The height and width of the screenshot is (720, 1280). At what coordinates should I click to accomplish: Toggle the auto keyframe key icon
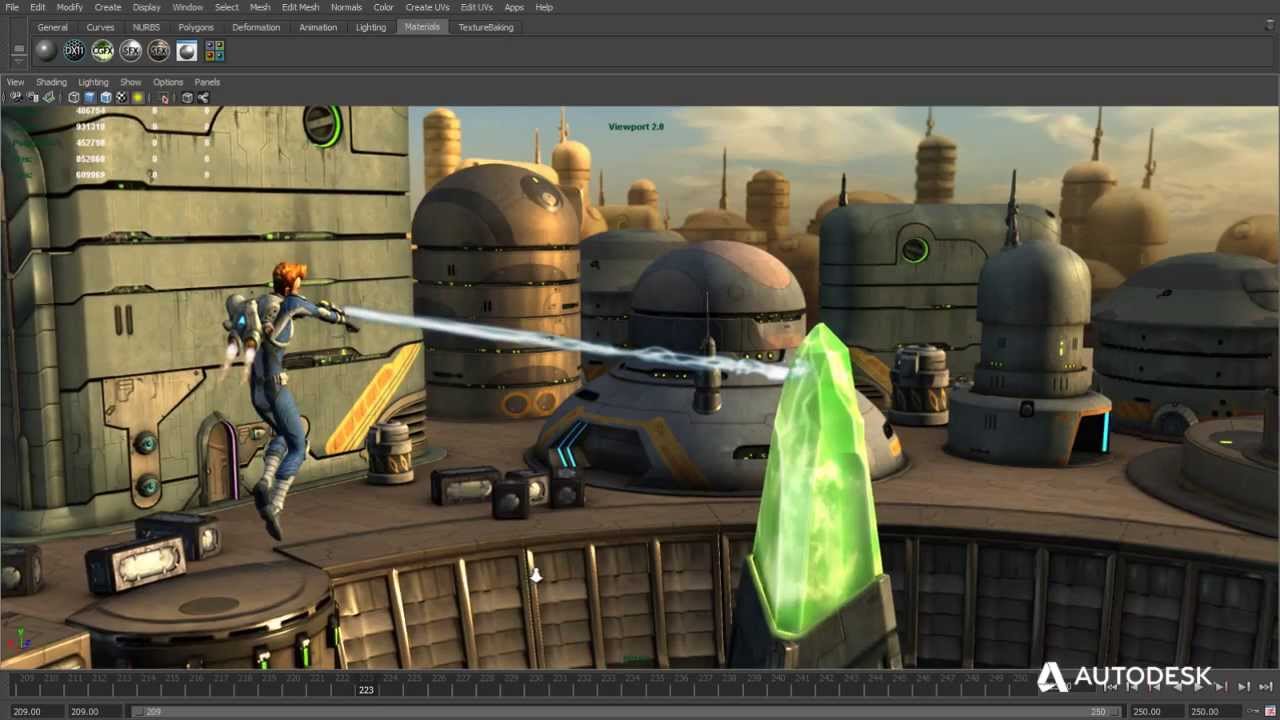[1253, 711]
